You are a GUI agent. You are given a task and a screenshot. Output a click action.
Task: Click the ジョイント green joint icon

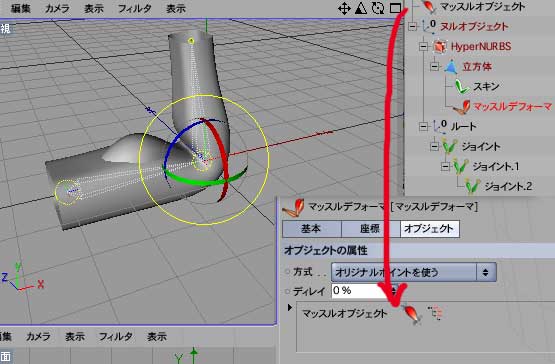pyautogui.click(x=449, y=146)
